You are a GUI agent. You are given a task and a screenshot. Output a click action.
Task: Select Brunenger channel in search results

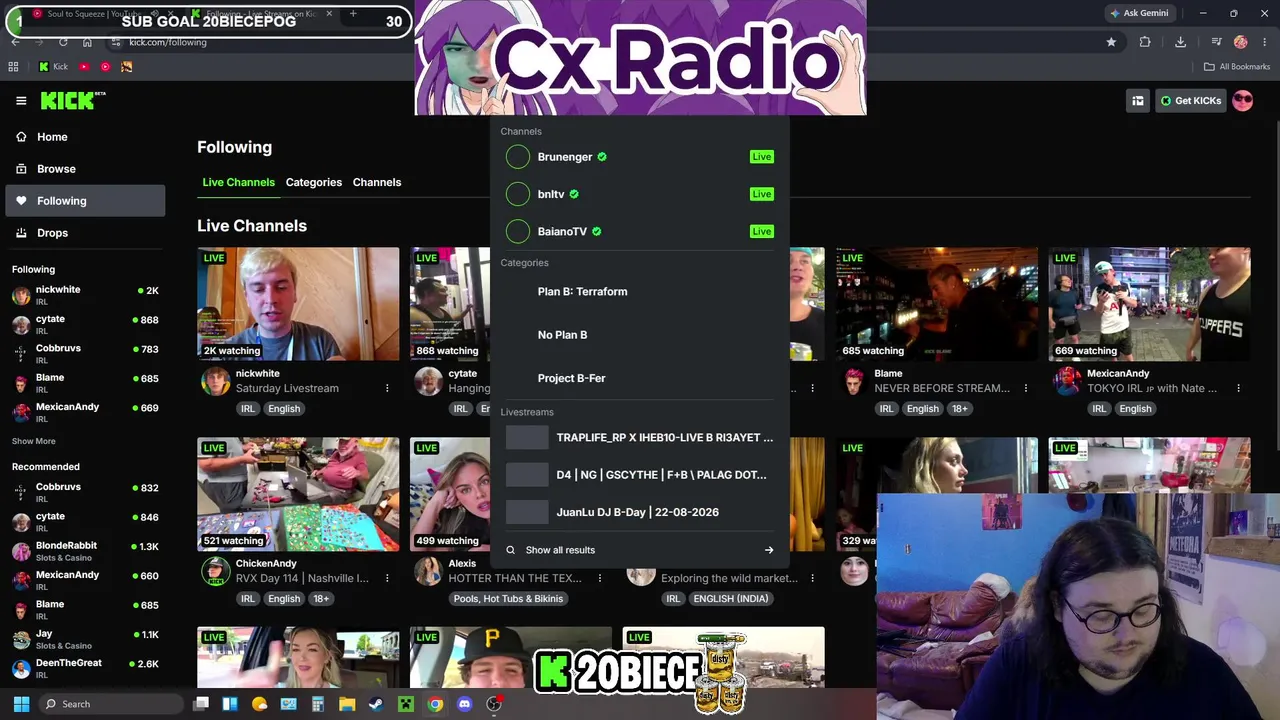[640, 157]
